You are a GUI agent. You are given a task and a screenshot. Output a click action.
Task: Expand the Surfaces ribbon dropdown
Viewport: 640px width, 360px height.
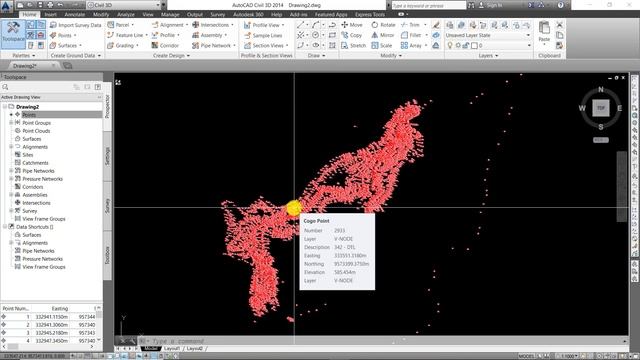(x=80, y=45)
